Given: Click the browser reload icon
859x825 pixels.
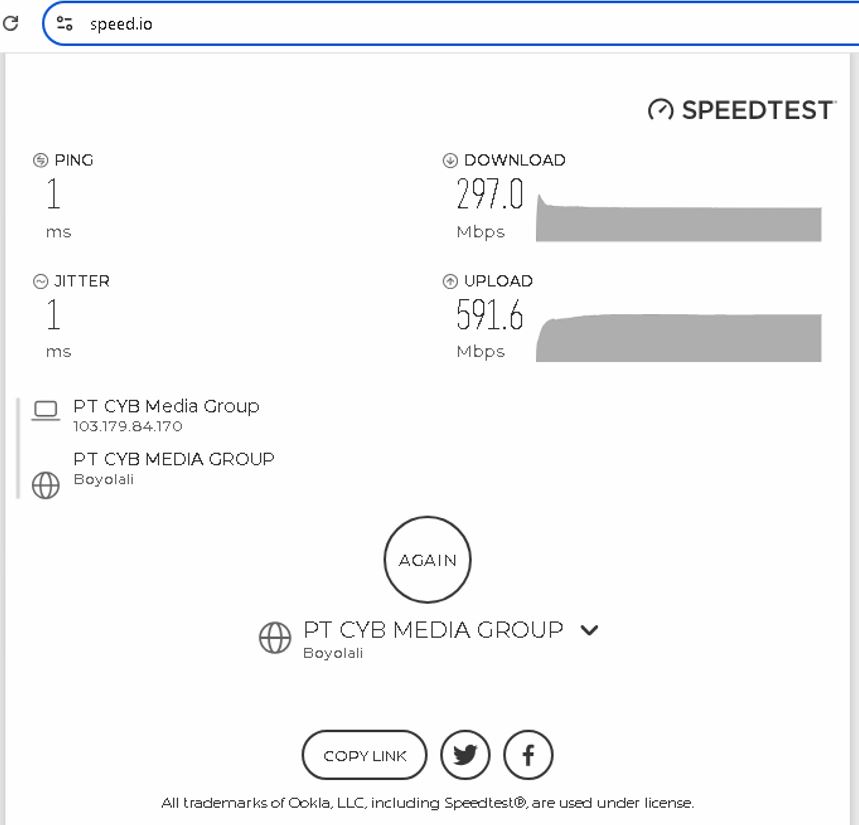Looking at the screenshot, I should click(x=10, y=23).
